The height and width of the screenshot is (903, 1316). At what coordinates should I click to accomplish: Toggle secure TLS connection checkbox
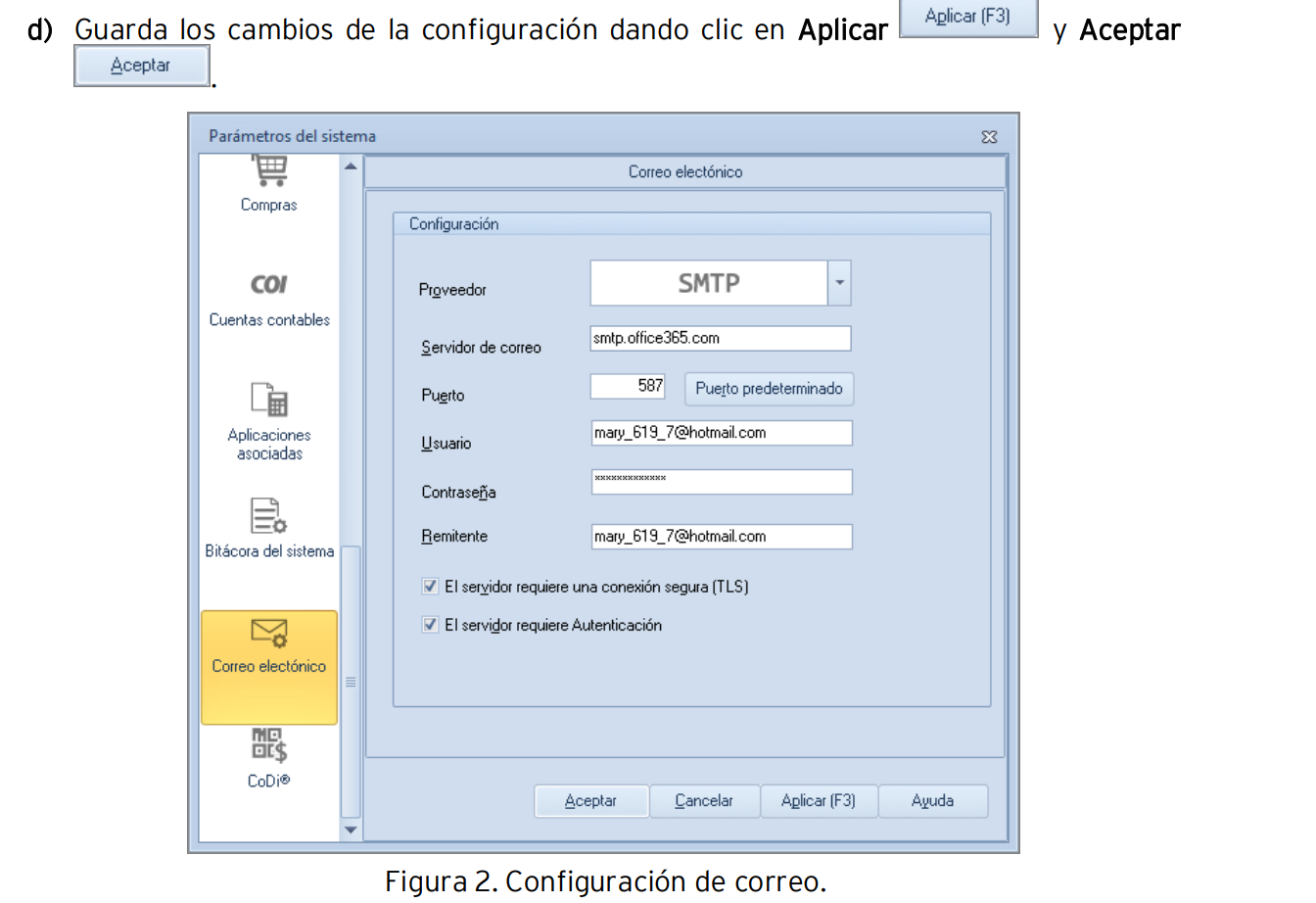[430, 587]
